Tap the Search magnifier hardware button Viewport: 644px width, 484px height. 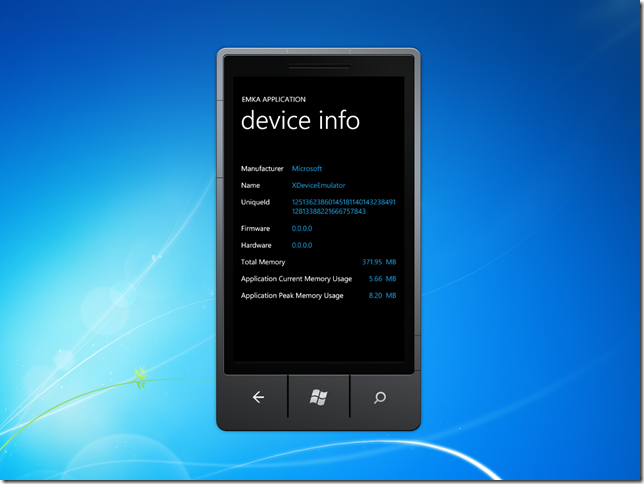pyautogui.click(x=380, y=397)
